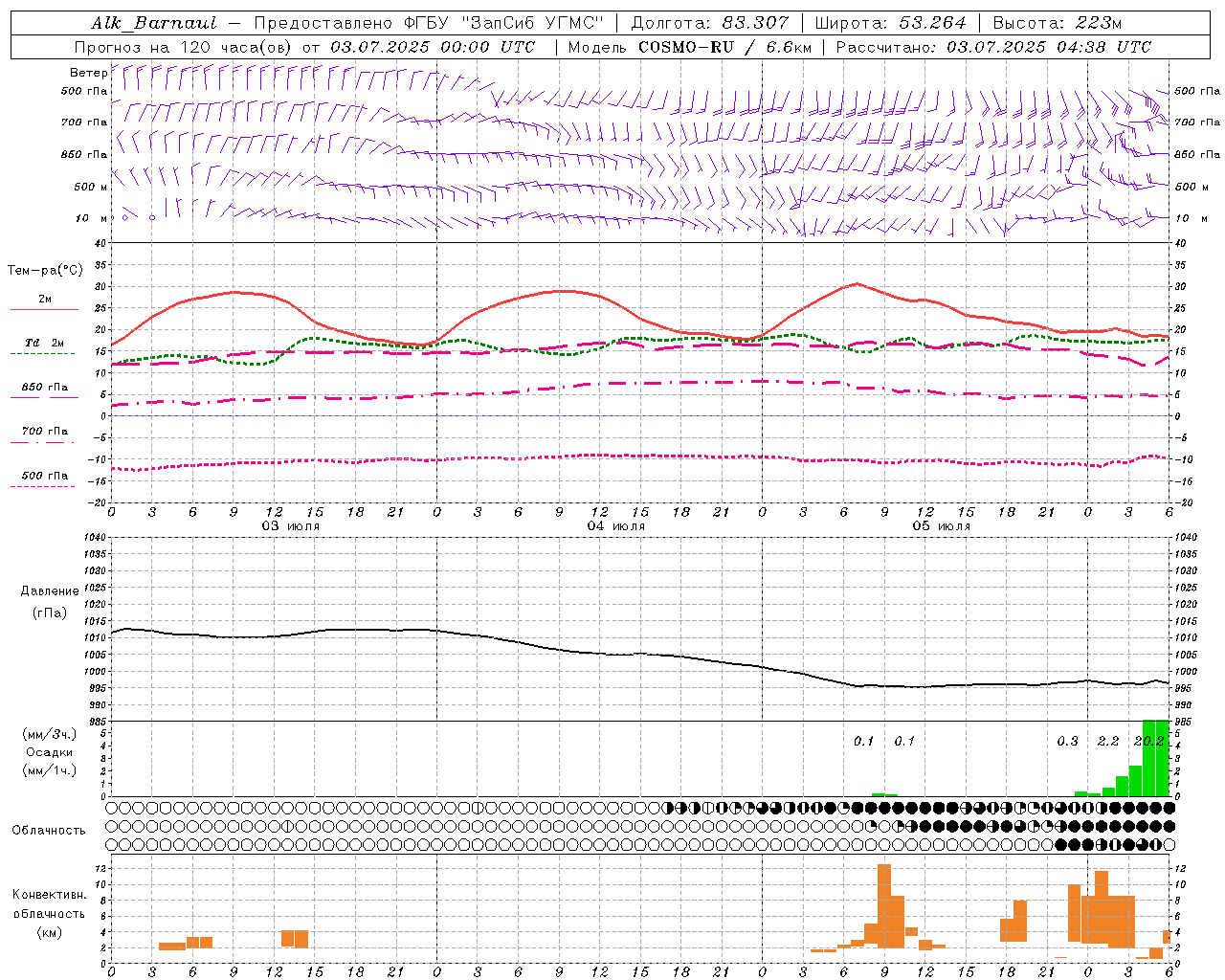Click the Модель COSMO-RU / 6.6км label
Viewport: 1225px width, 980px height.
point(690,47)
